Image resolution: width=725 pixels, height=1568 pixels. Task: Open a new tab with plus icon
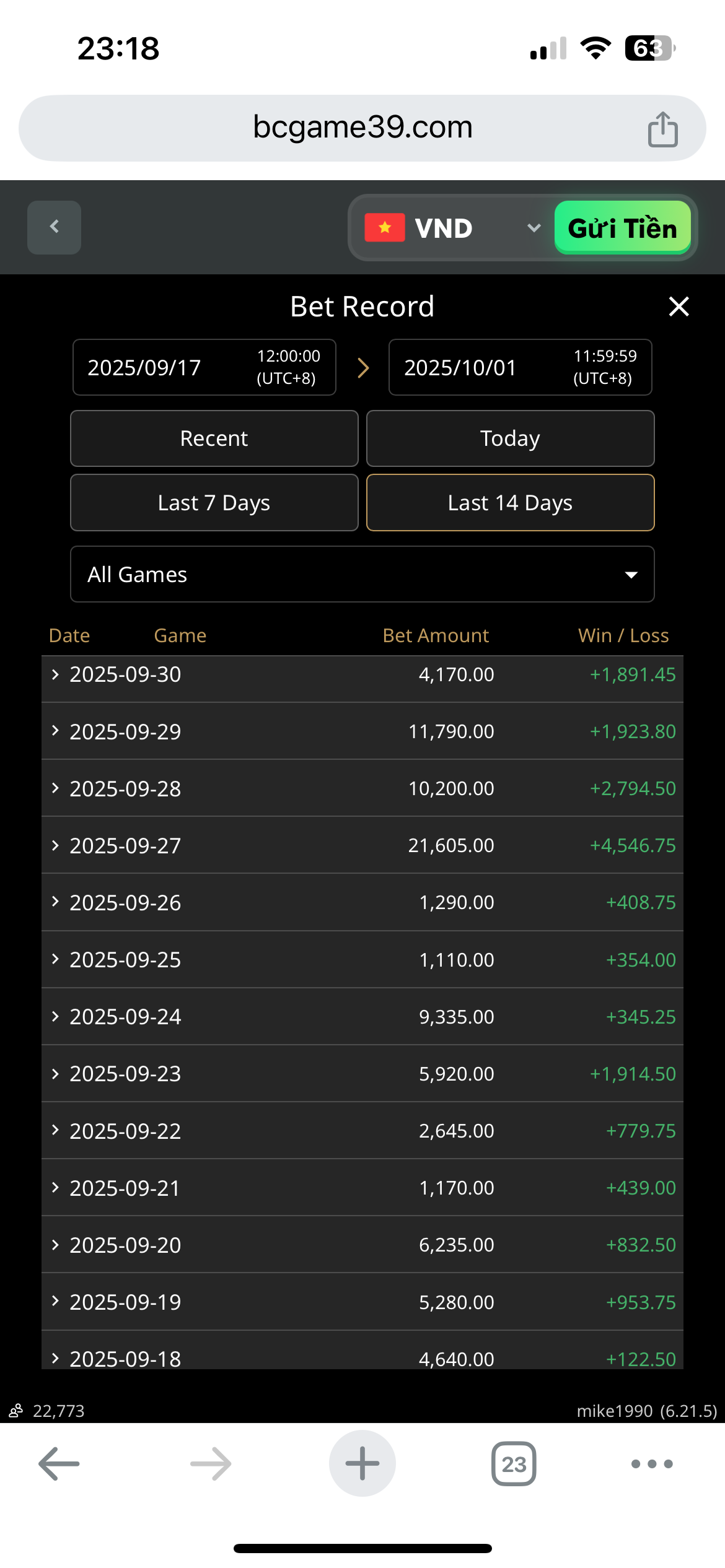pos(362,1464)
